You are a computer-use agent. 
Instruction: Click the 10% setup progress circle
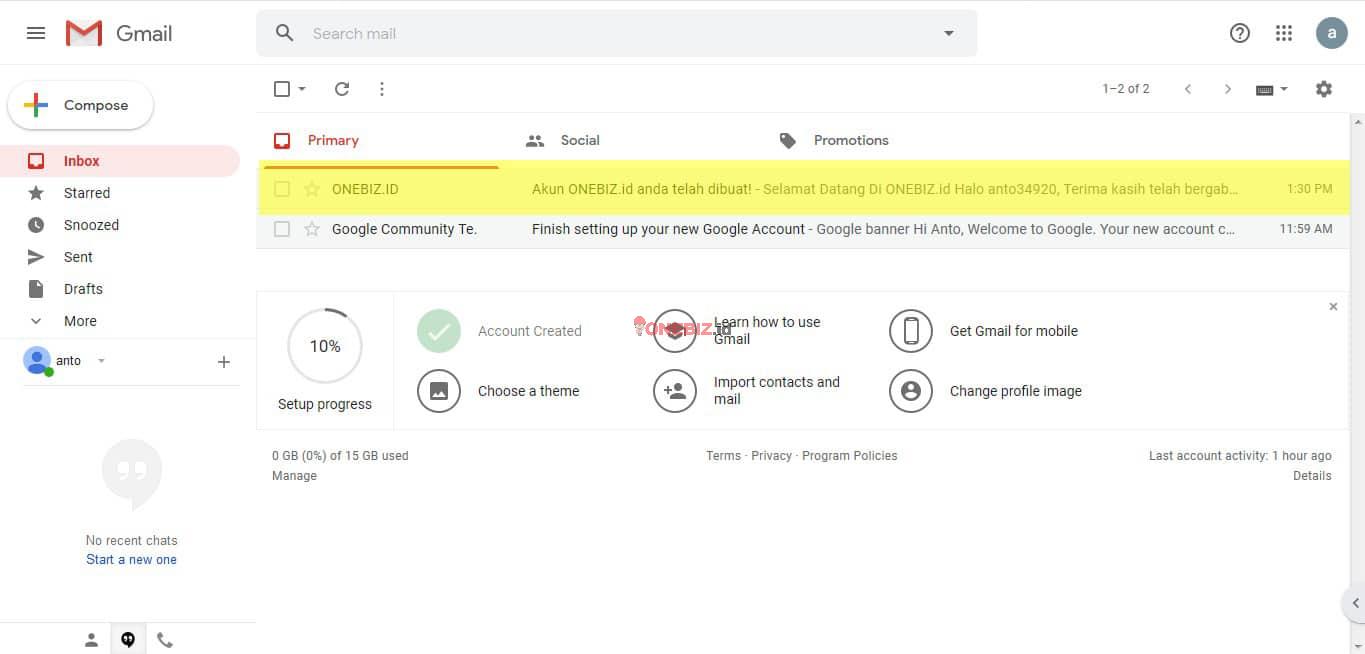[325, 346]
